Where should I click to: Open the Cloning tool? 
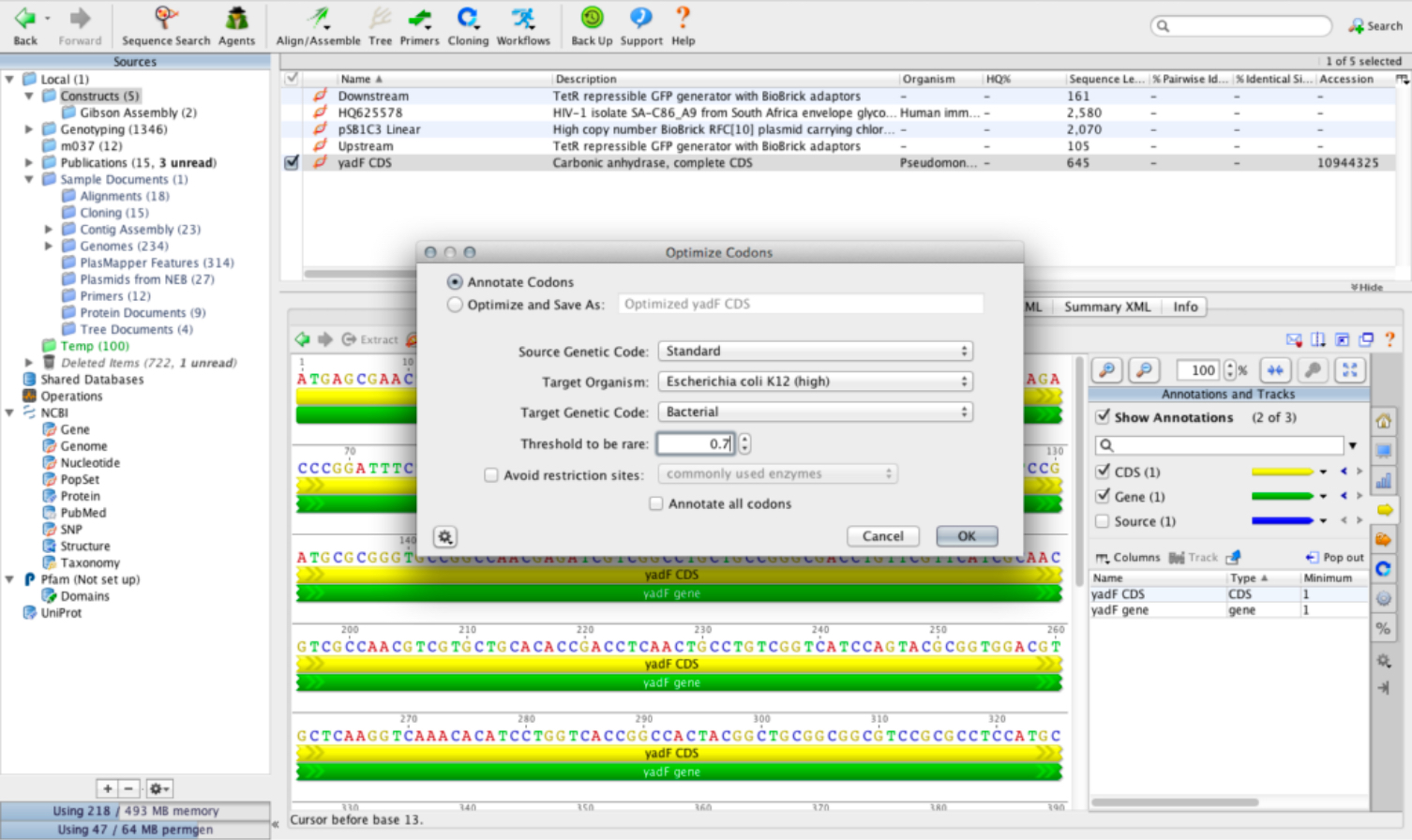(x=468, y=25)
